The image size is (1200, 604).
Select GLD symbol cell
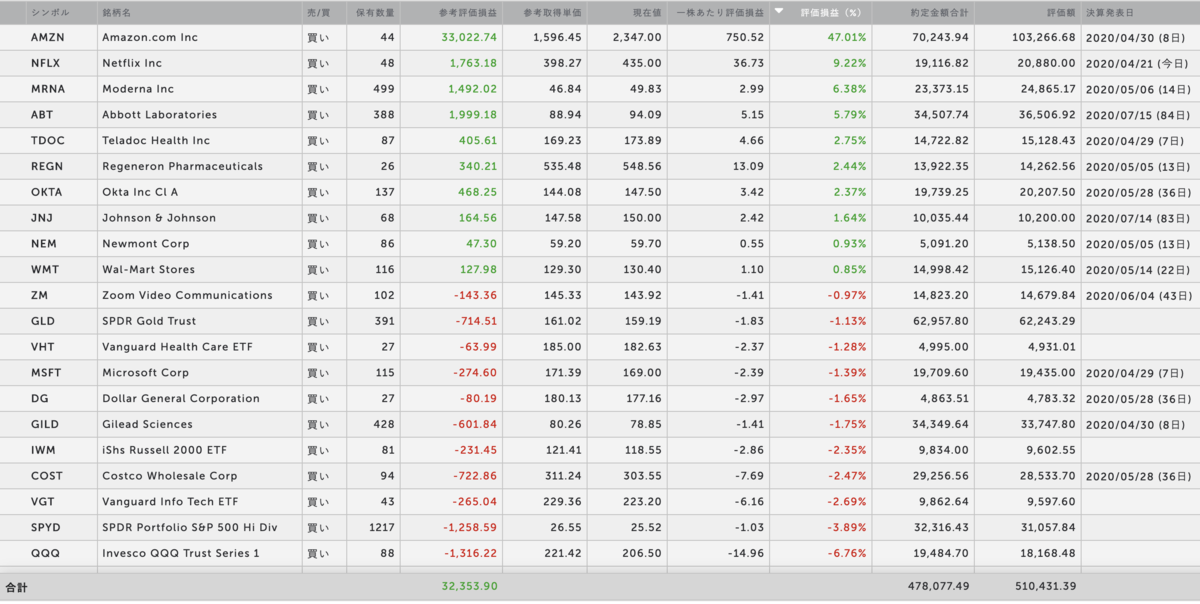tap(42, 322)
